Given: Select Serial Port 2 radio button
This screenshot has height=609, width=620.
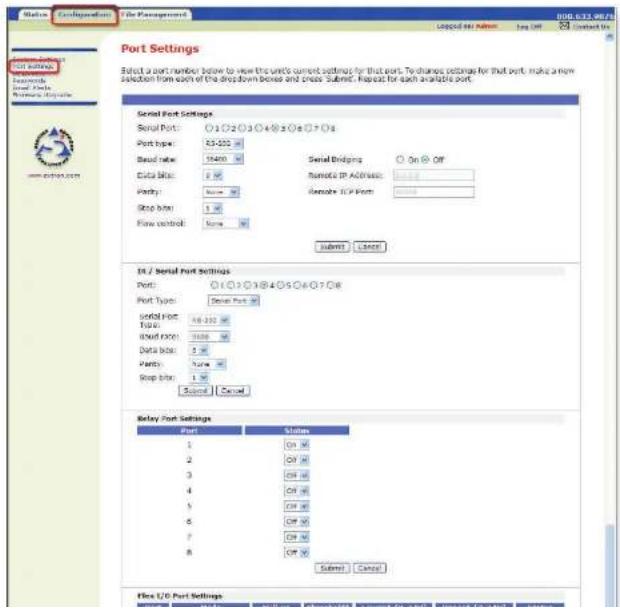Looking at the screenshot, I should pyautogui.click(x=225, y=128).
